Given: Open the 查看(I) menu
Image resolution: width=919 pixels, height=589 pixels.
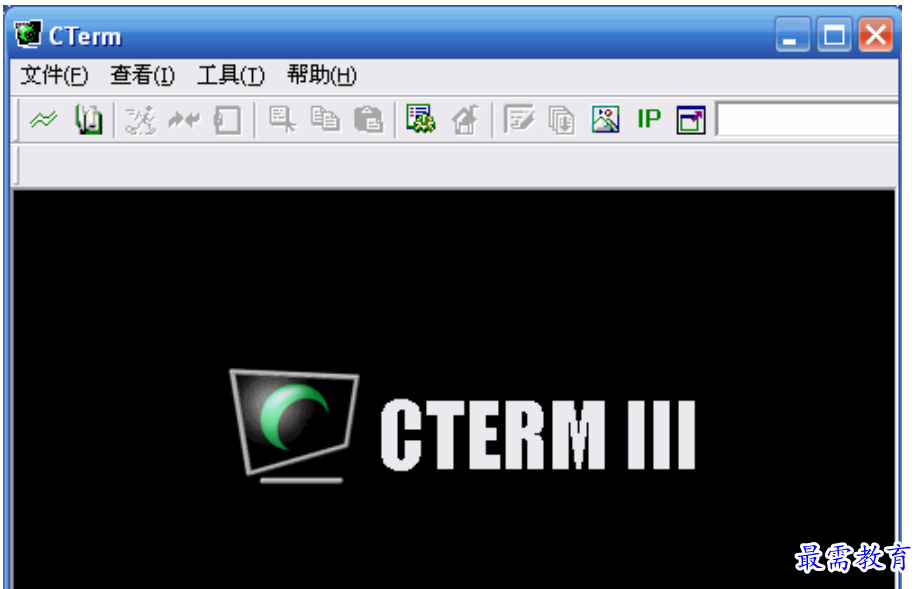Looking at the screenshot, I should tap(142, 75).
